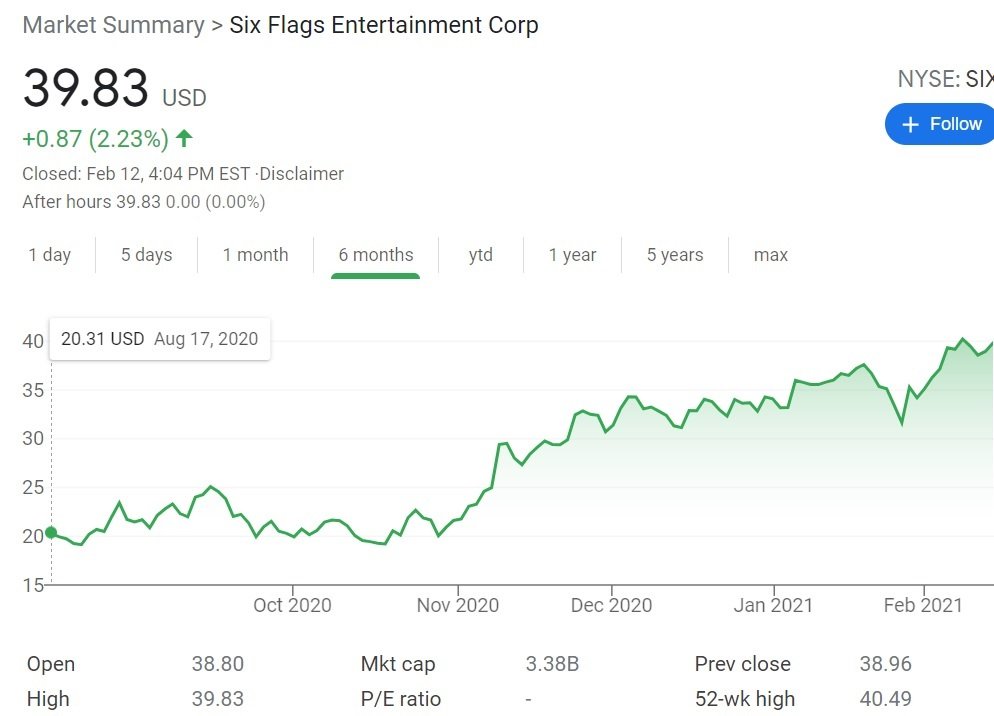Image resolution: width=994 pixels, height=716 pixels.
Task: Click the 39.83 USD price
Action: tap(115, 88)
